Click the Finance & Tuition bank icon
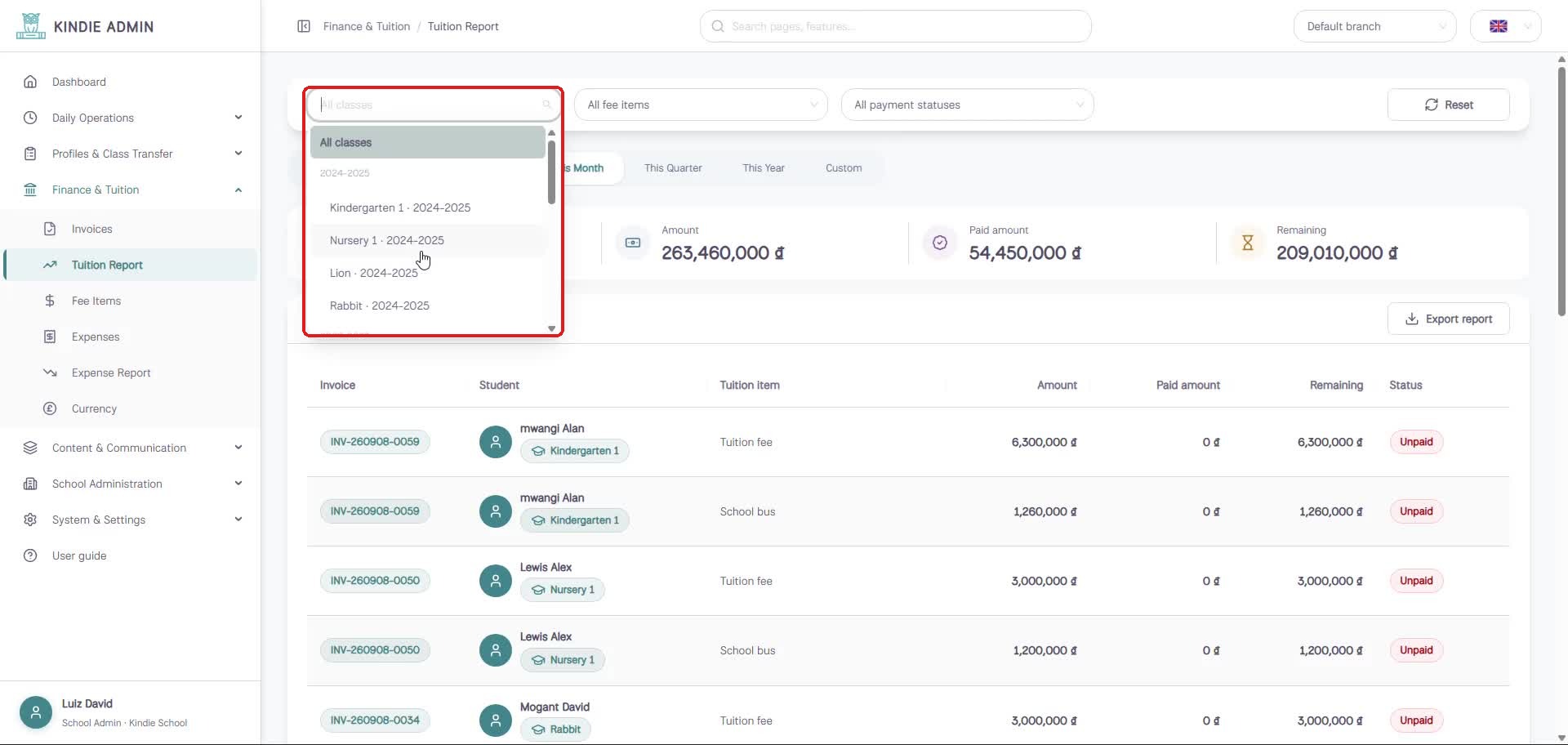Screen dimensions: 1568x745 (30, 190)
